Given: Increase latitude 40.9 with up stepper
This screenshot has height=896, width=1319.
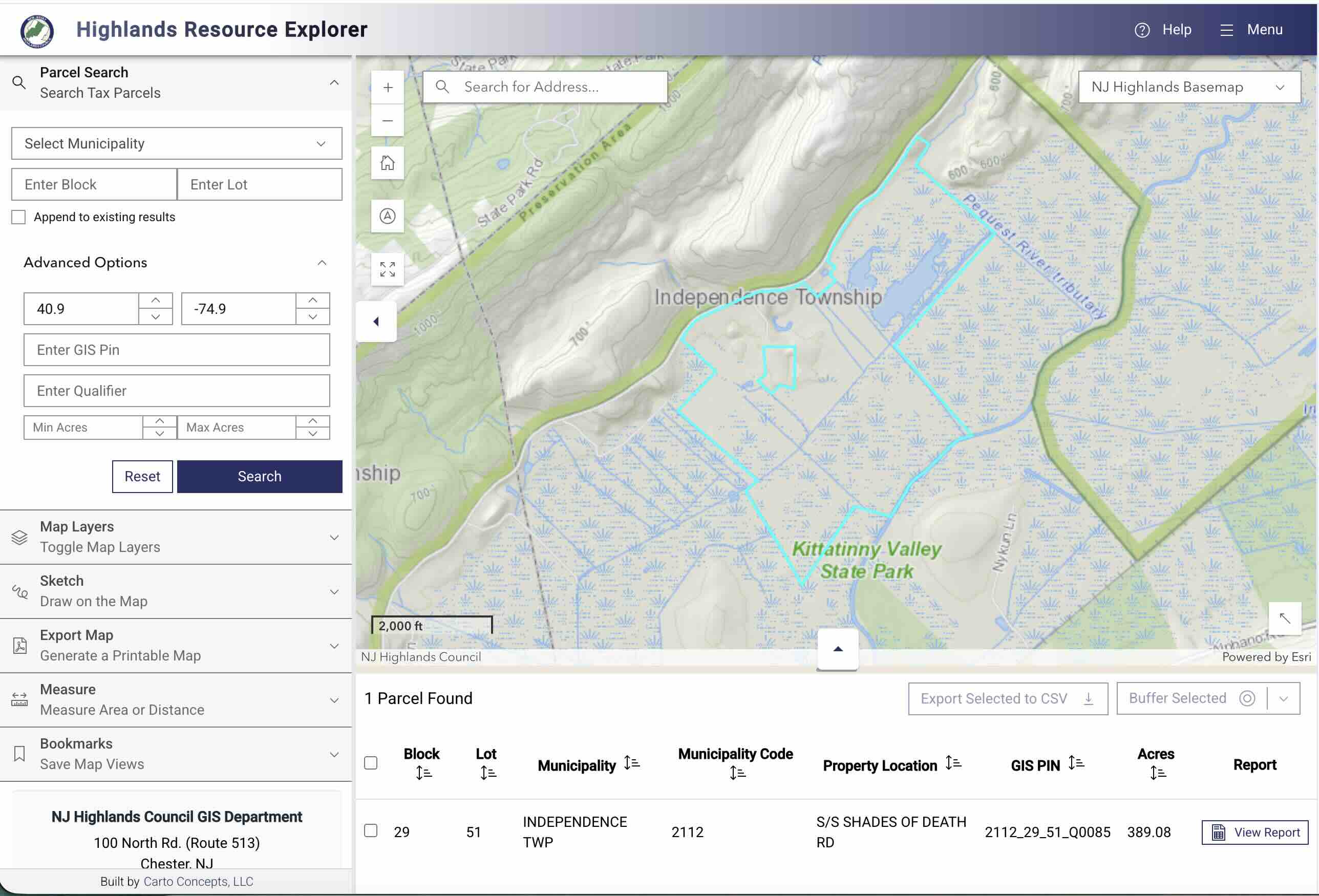Looking at the screenshot, I should 156,300.
